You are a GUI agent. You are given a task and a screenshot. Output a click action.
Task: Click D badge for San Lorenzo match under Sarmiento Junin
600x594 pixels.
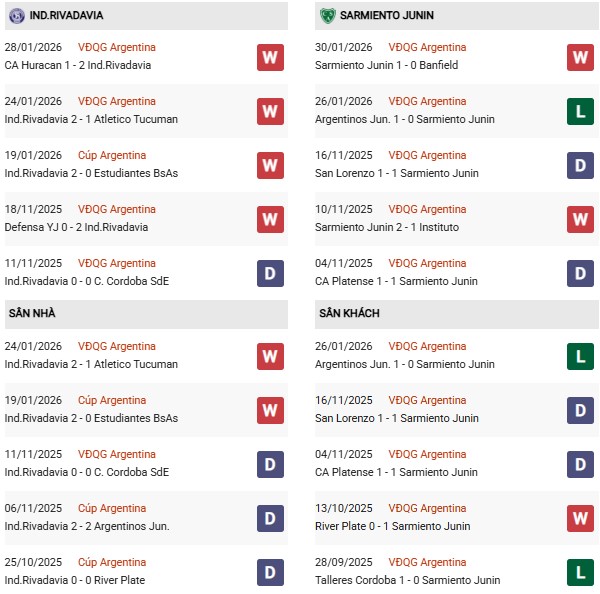point(580,165)
